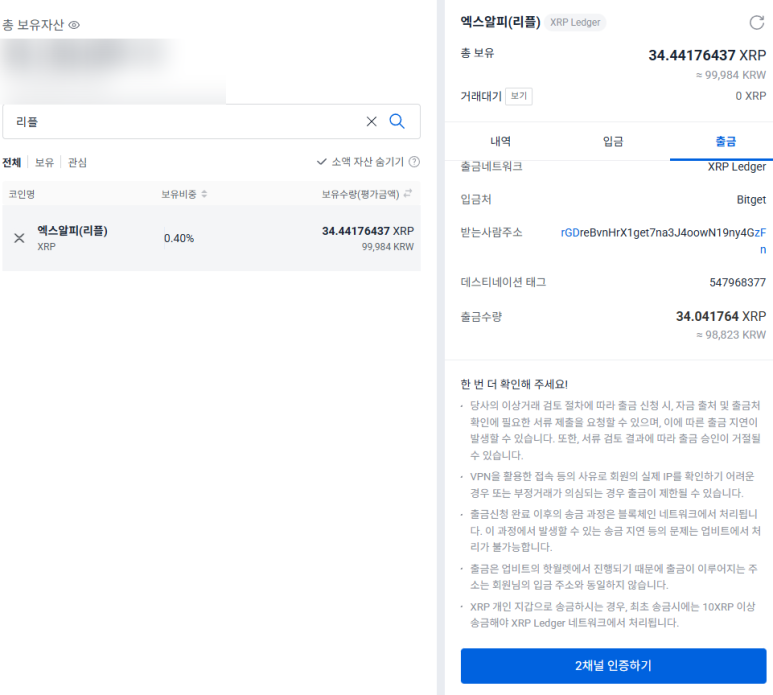Click the XRP Ledger network badge
The image size is (773, 695).
click(x=575, y=22)
